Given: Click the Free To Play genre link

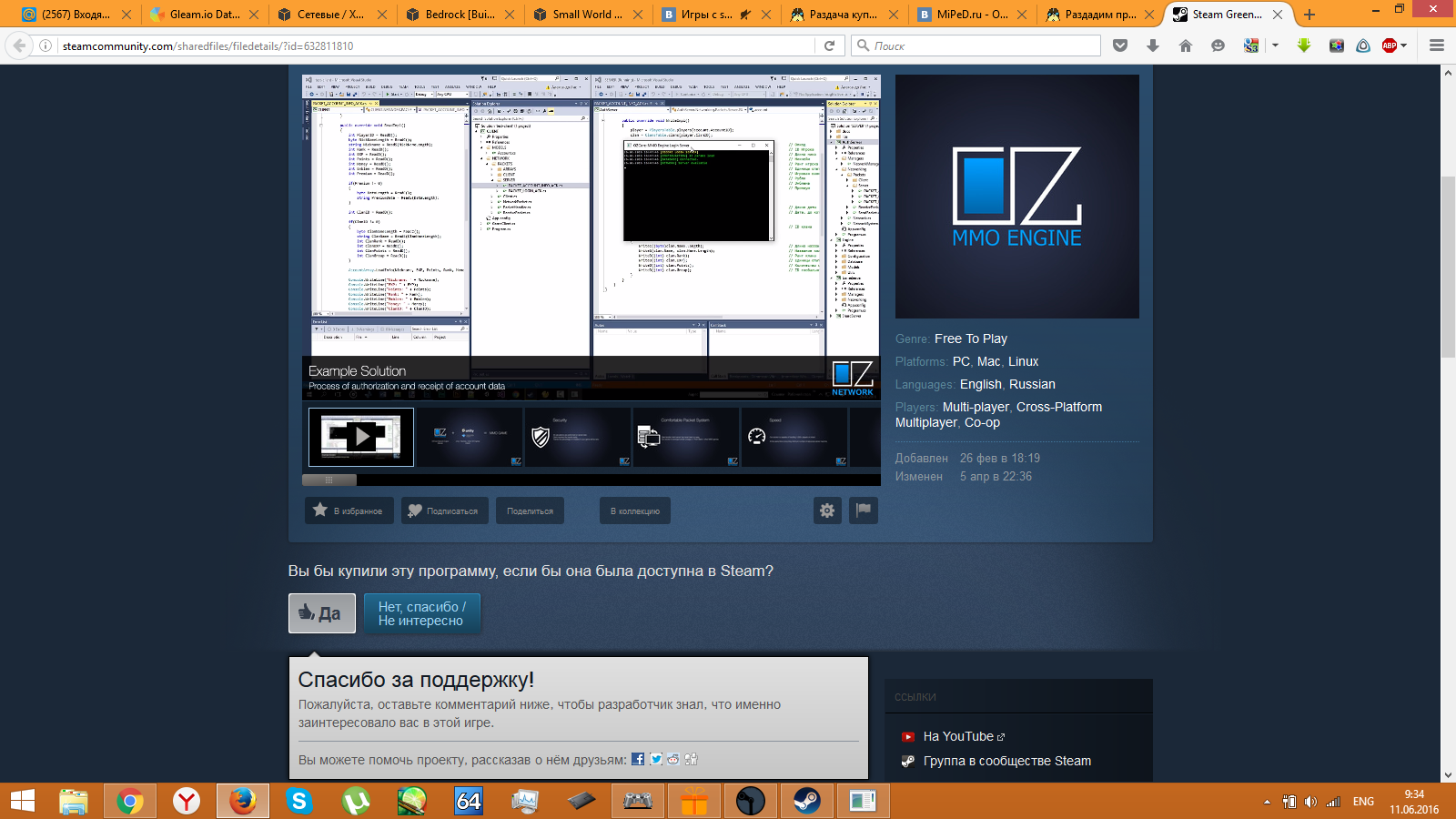Looking at the screenshot, I should (x=971, y=339).
